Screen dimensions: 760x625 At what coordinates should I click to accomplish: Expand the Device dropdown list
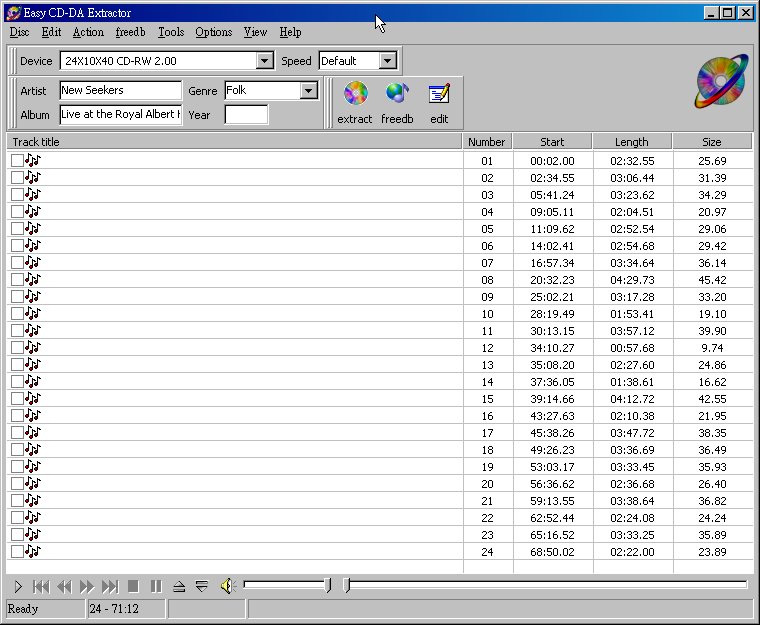(x=264, y=61)
